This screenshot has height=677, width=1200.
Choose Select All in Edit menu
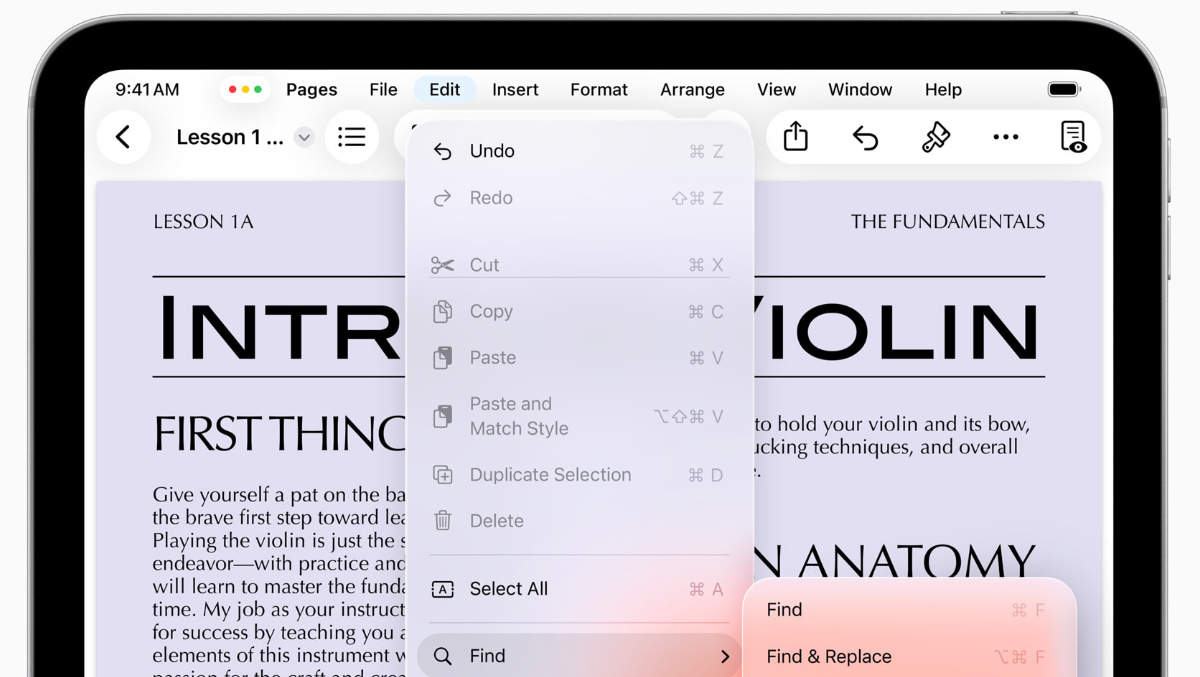(508, 589)
